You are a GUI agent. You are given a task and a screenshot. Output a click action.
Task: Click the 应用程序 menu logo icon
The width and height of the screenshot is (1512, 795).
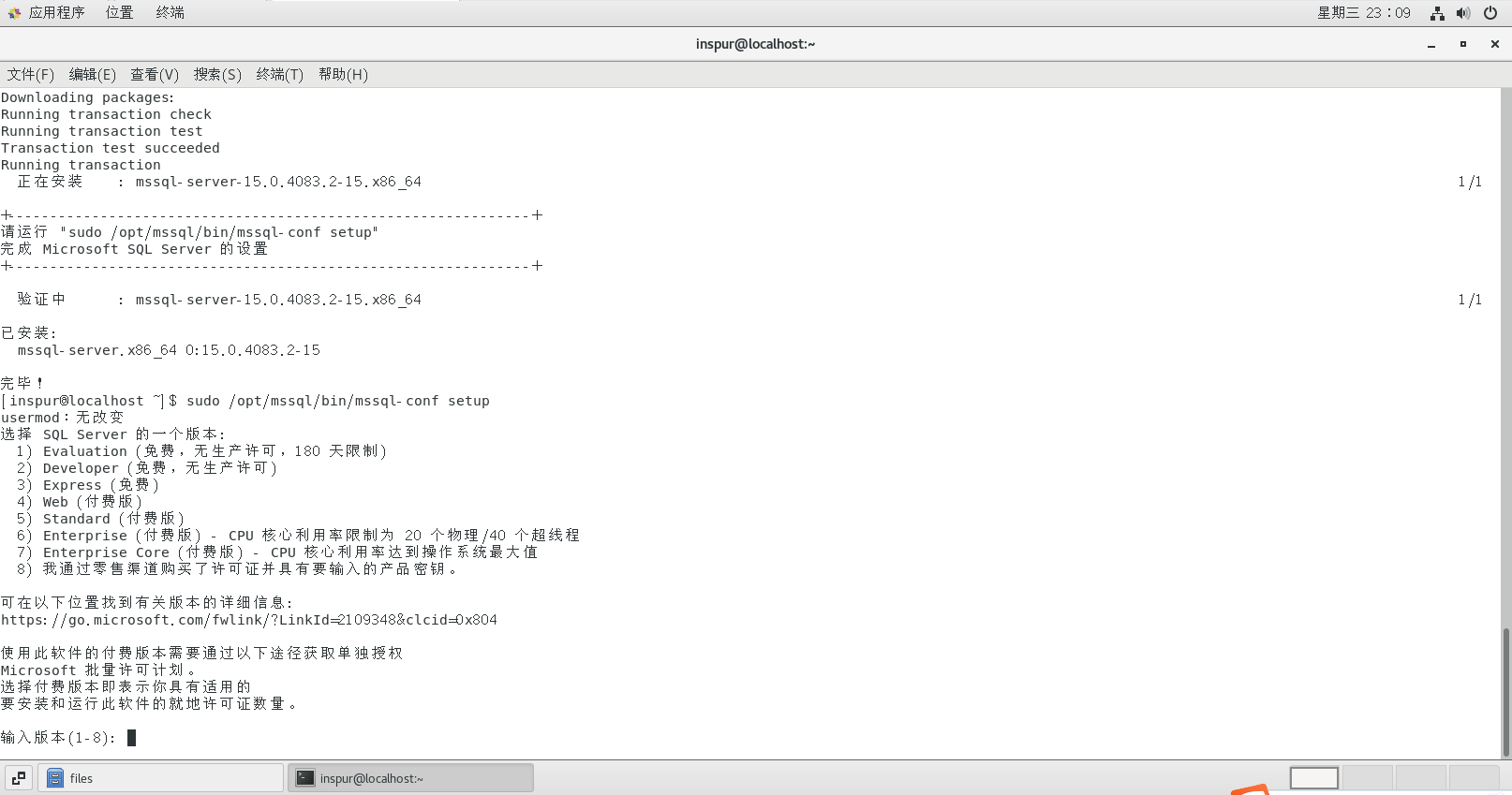(14, 13)
